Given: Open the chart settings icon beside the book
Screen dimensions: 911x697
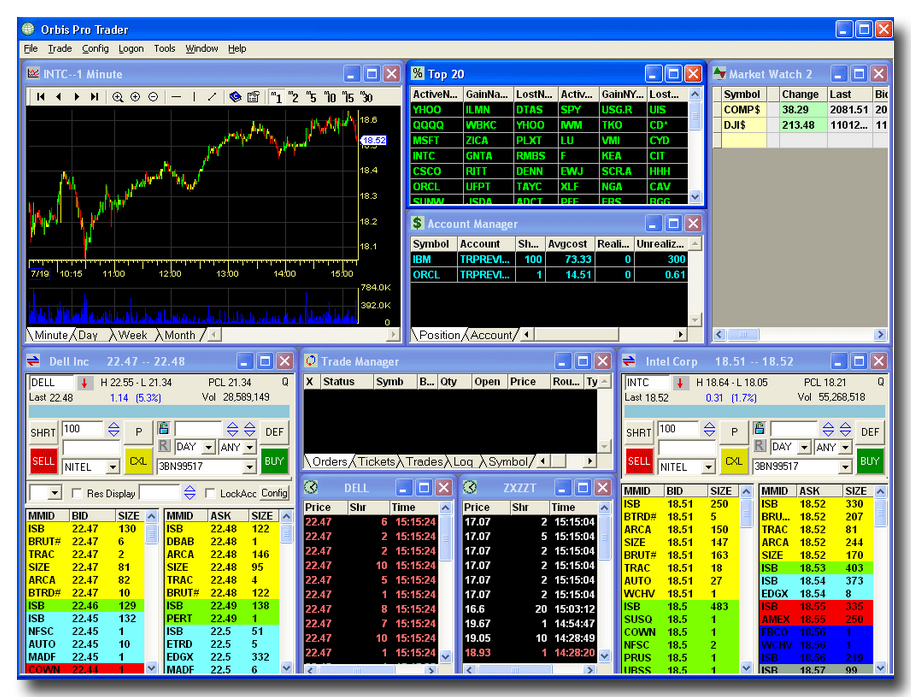Looking at the screenshot, I should 253,97.
